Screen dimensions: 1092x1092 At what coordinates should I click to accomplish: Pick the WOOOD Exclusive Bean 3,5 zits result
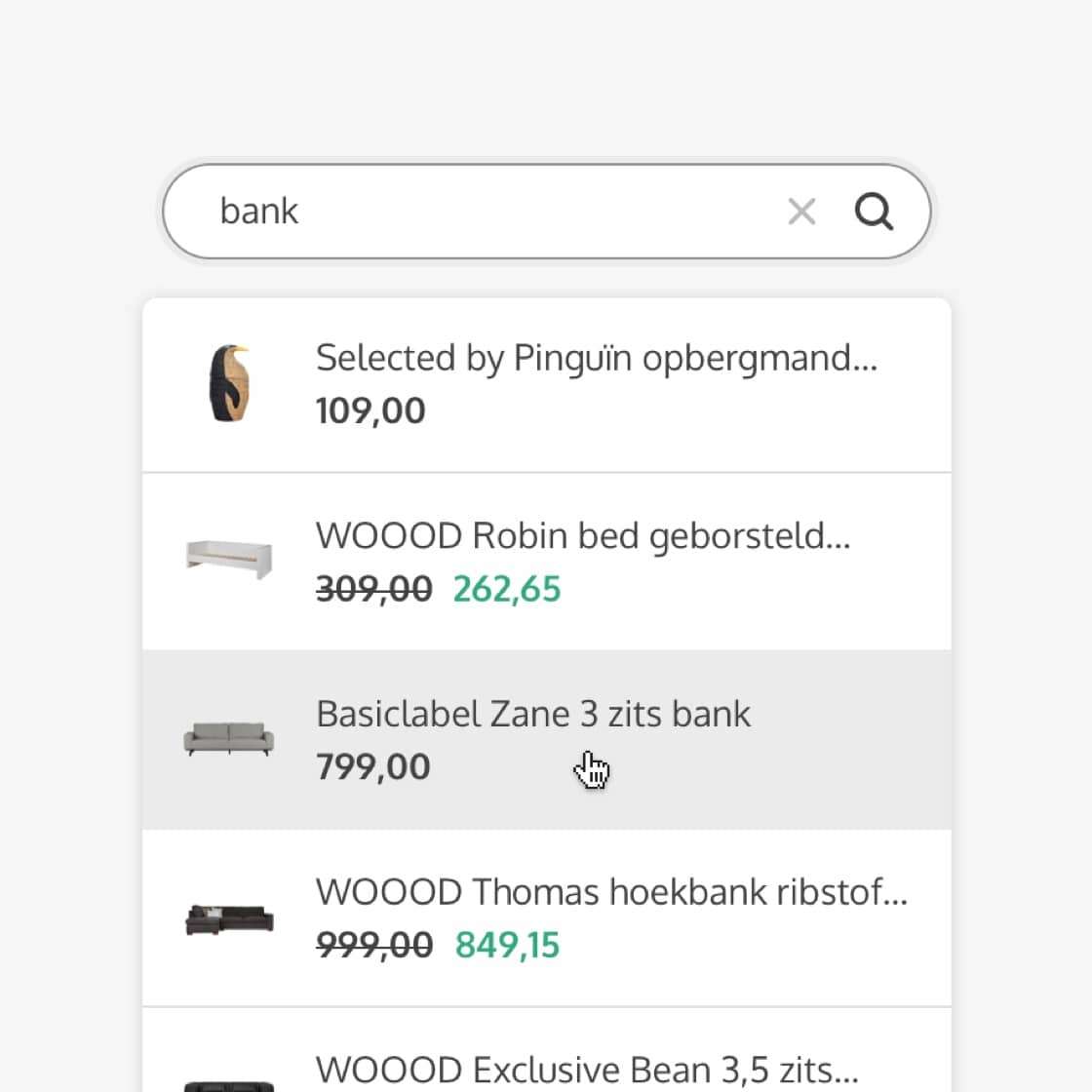[x=586, y=1070]
